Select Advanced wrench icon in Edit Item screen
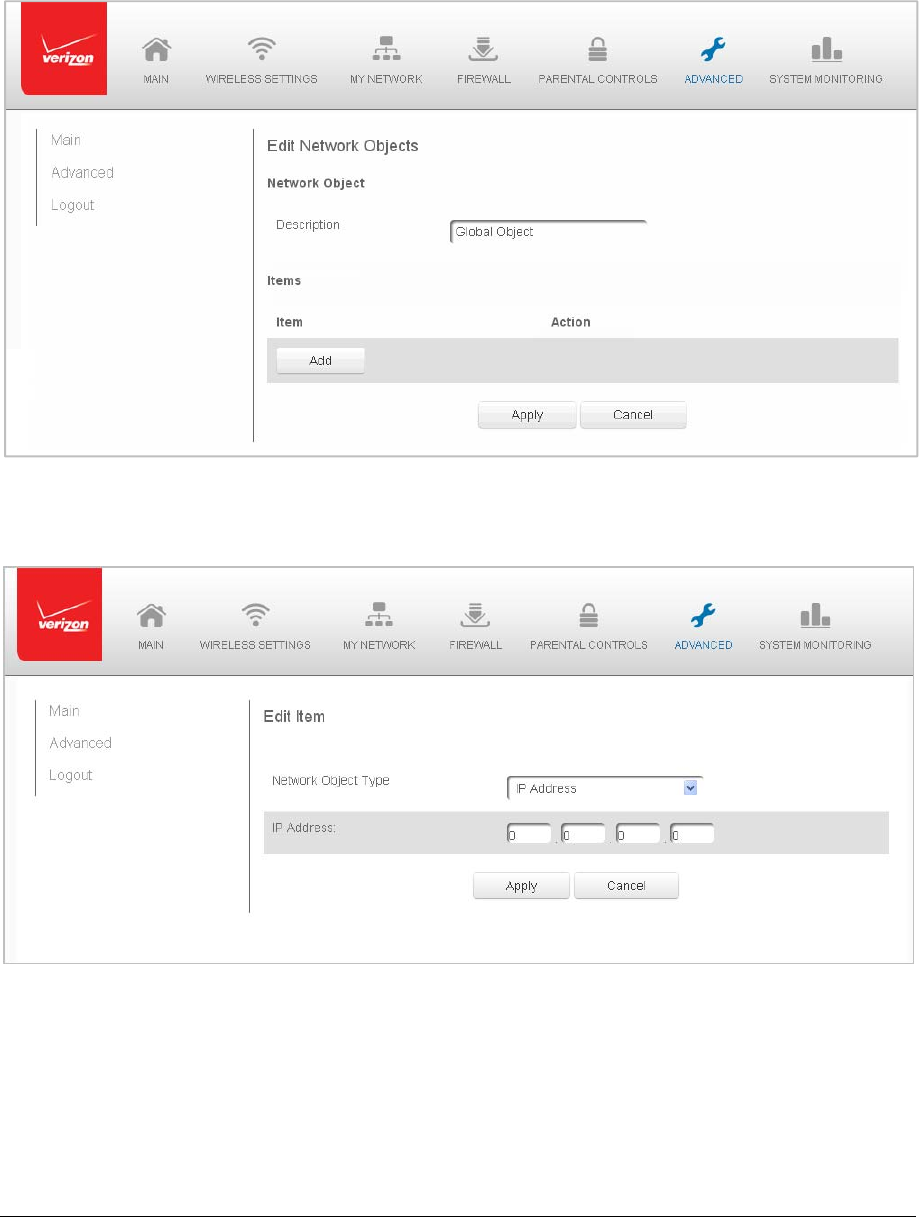Viewport: 919px width, 1217px height. pyautogui.click(x=704, y=615)
